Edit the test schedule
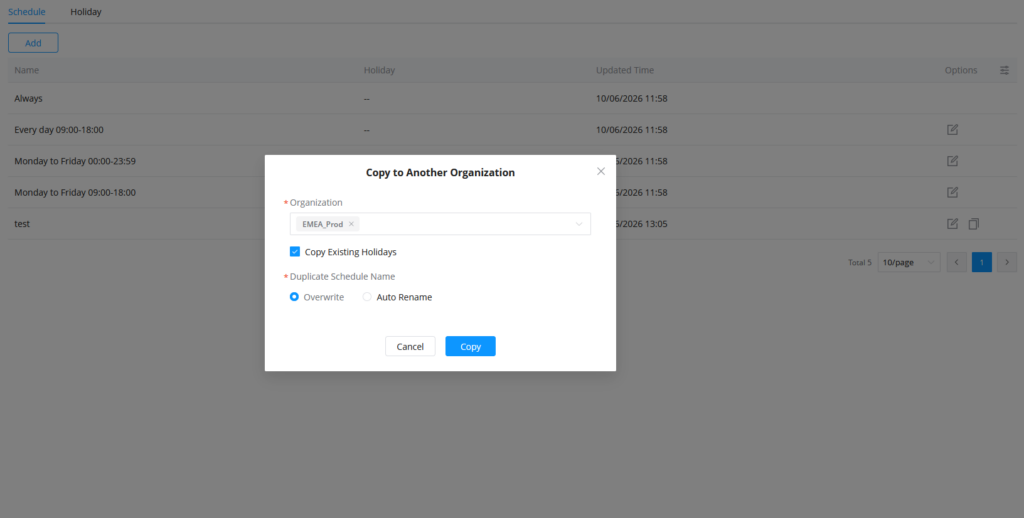This screenshot has height=518, width=1024. tap(952, 223)
